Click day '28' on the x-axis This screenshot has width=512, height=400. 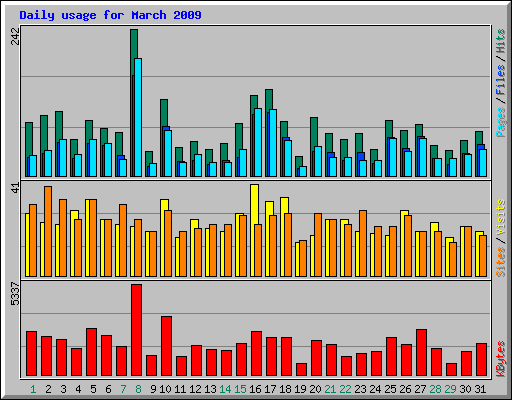435,389
